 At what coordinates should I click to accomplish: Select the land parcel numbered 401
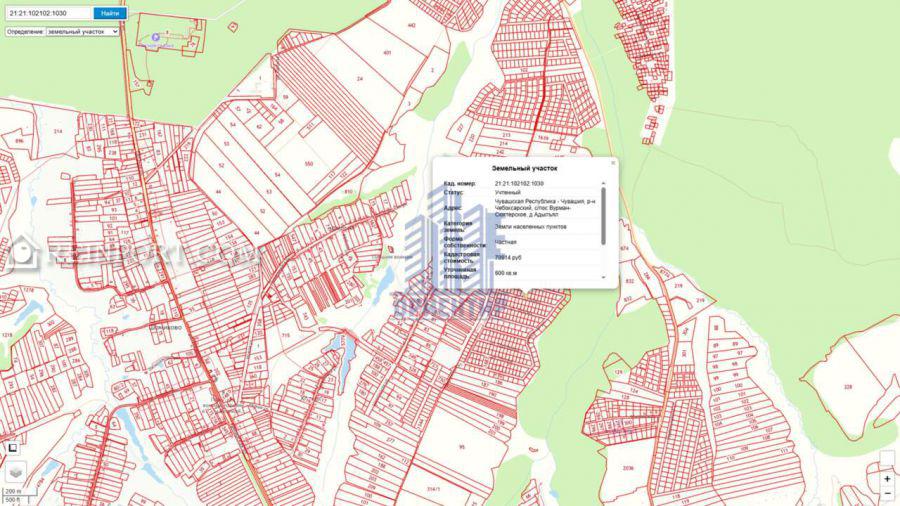point(387,52)
